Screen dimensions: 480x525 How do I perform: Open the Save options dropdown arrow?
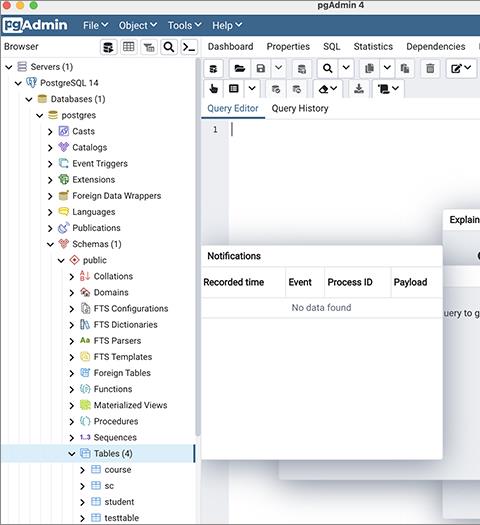[x=278, y=68]
